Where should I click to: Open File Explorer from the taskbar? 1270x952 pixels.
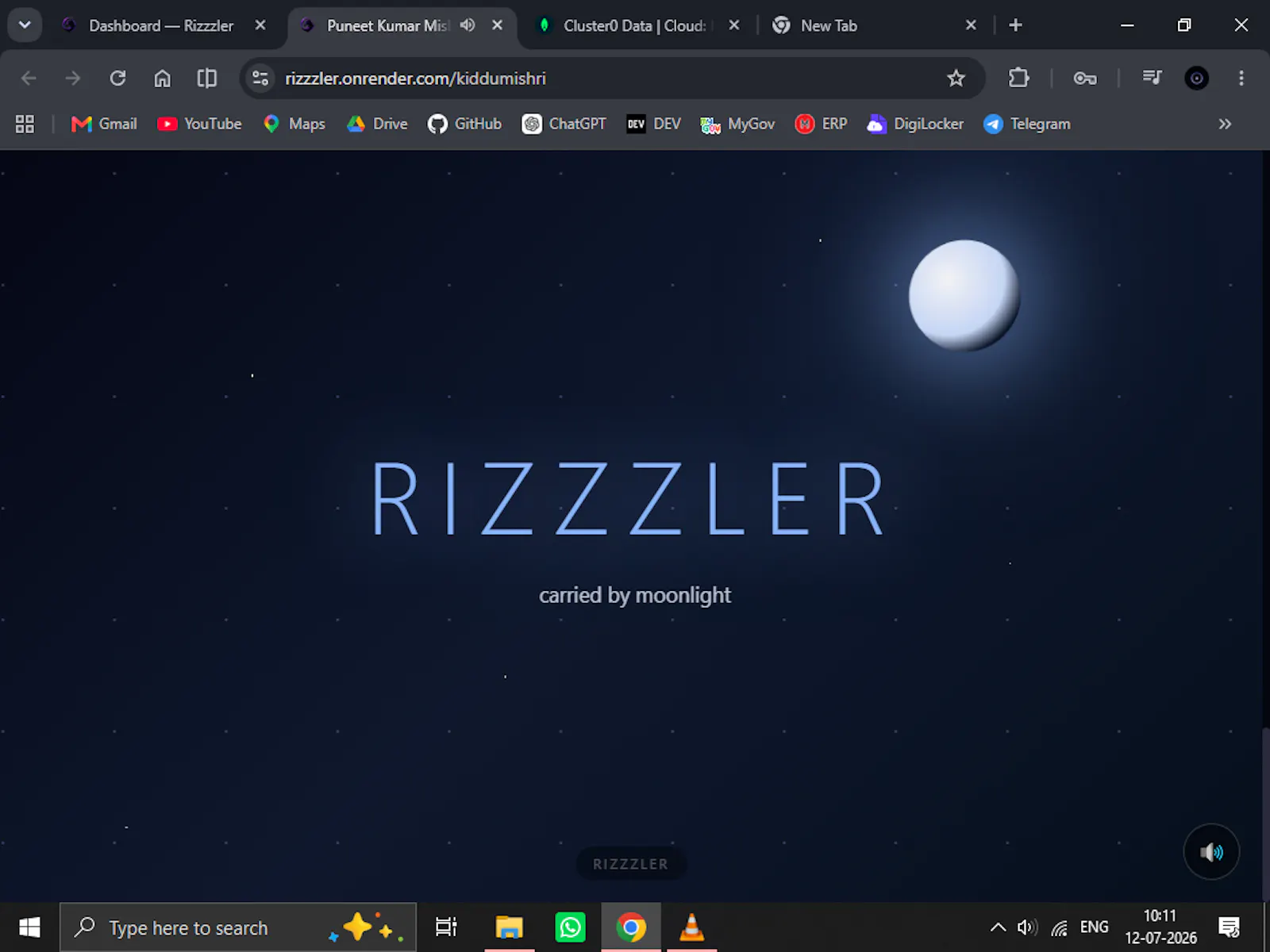[x=509, y=927]
